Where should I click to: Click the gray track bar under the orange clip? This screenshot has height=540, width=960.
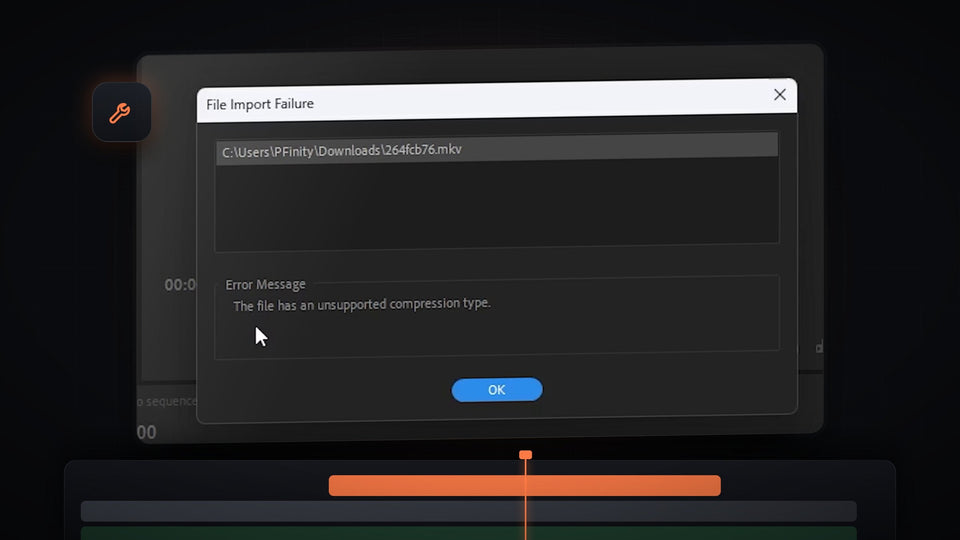tap(468, 511)
